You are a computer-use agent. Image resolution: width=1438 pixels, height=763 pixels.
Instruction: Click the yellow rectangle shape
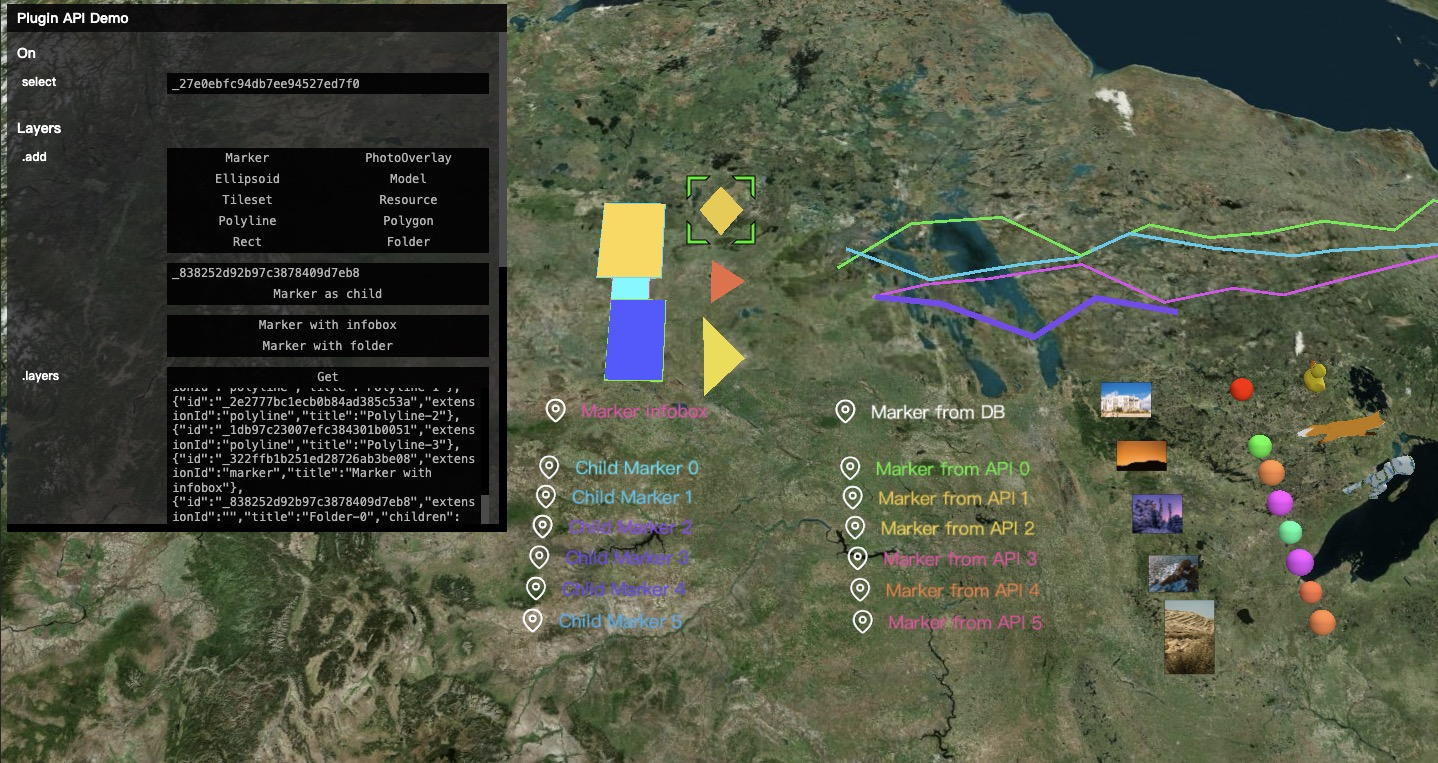click(631, 240)
